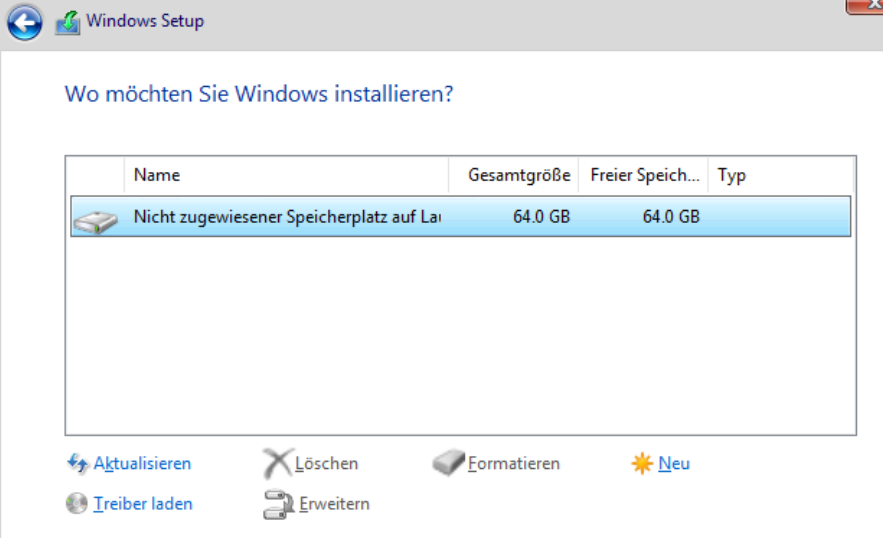
Task: Click the hard drive icon in partition row
Action: click(96, 221)
